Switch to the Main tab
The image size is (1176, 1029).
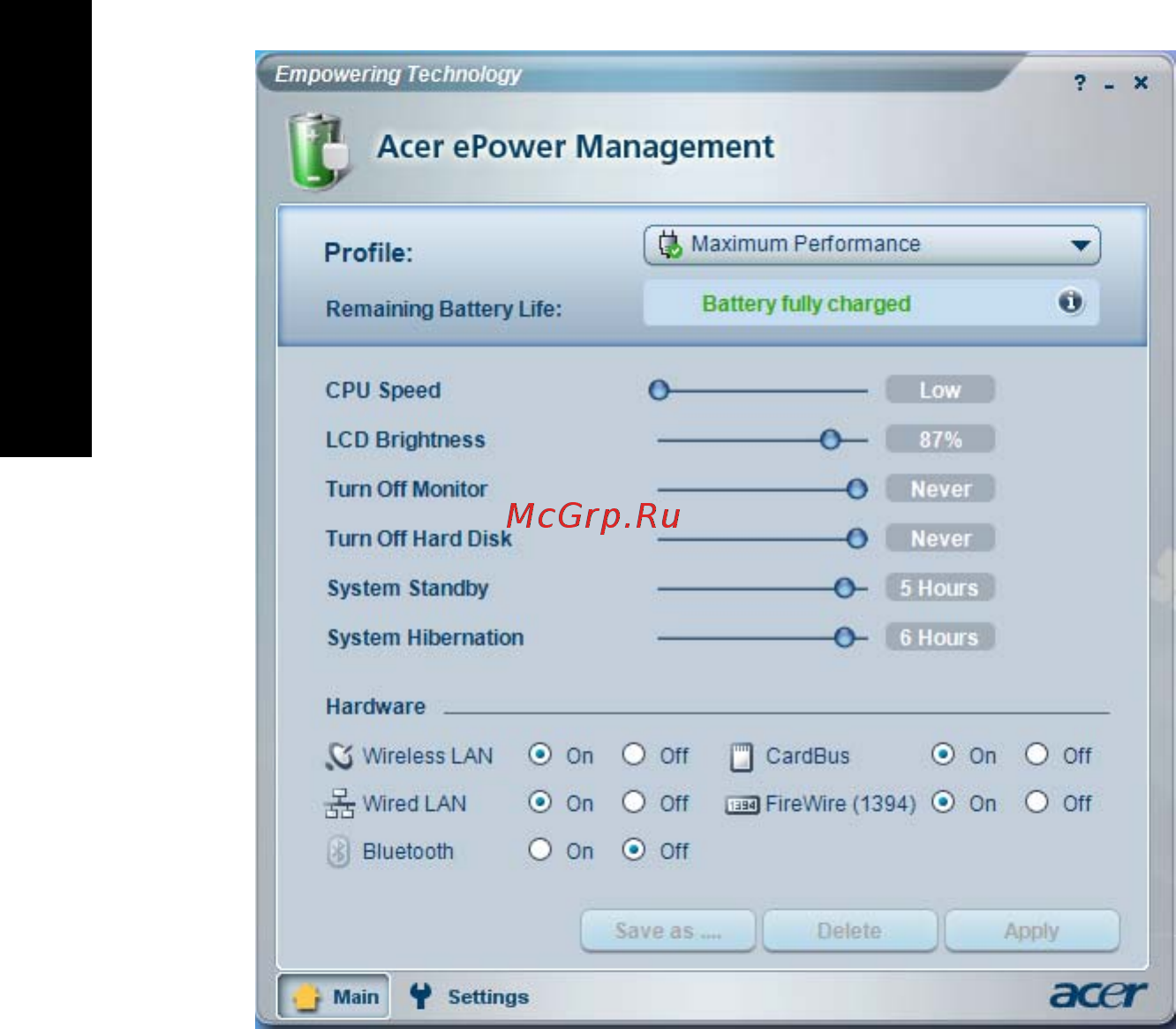tap(334, 996)
